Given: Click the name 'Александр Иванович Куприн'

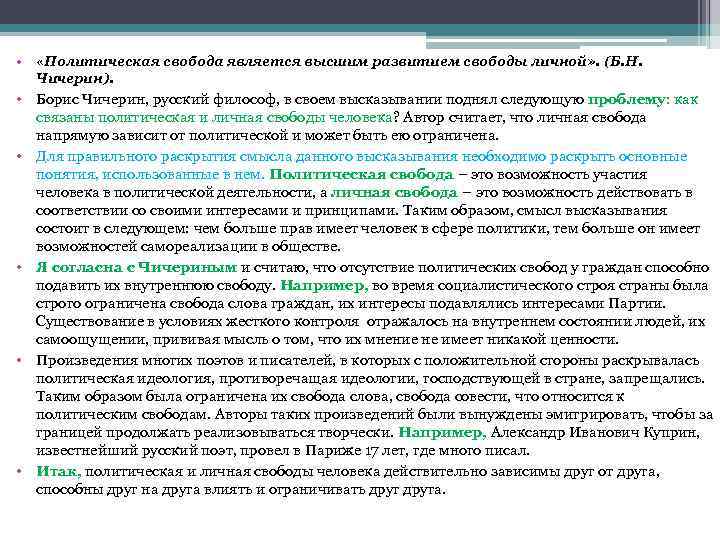Looking at the screenshot, I should [x=595, y=433].
